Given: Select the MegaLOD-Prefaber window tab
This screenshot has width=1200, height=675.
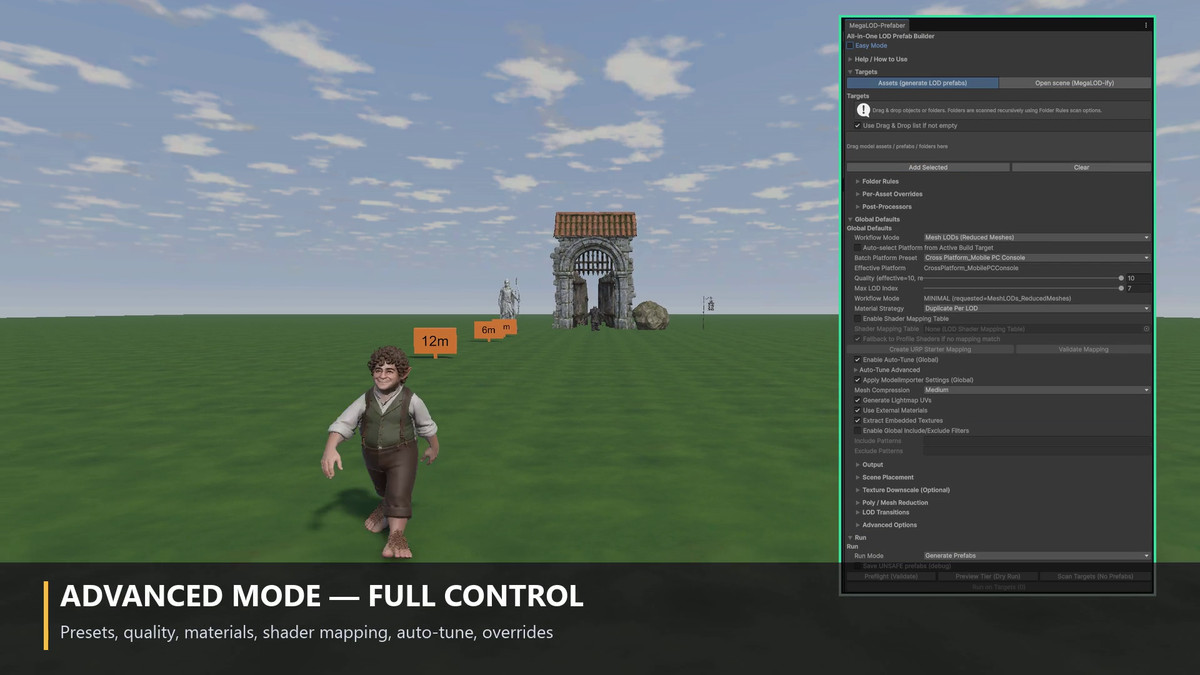Looking at the screenshot, I should tap(876, 25).
